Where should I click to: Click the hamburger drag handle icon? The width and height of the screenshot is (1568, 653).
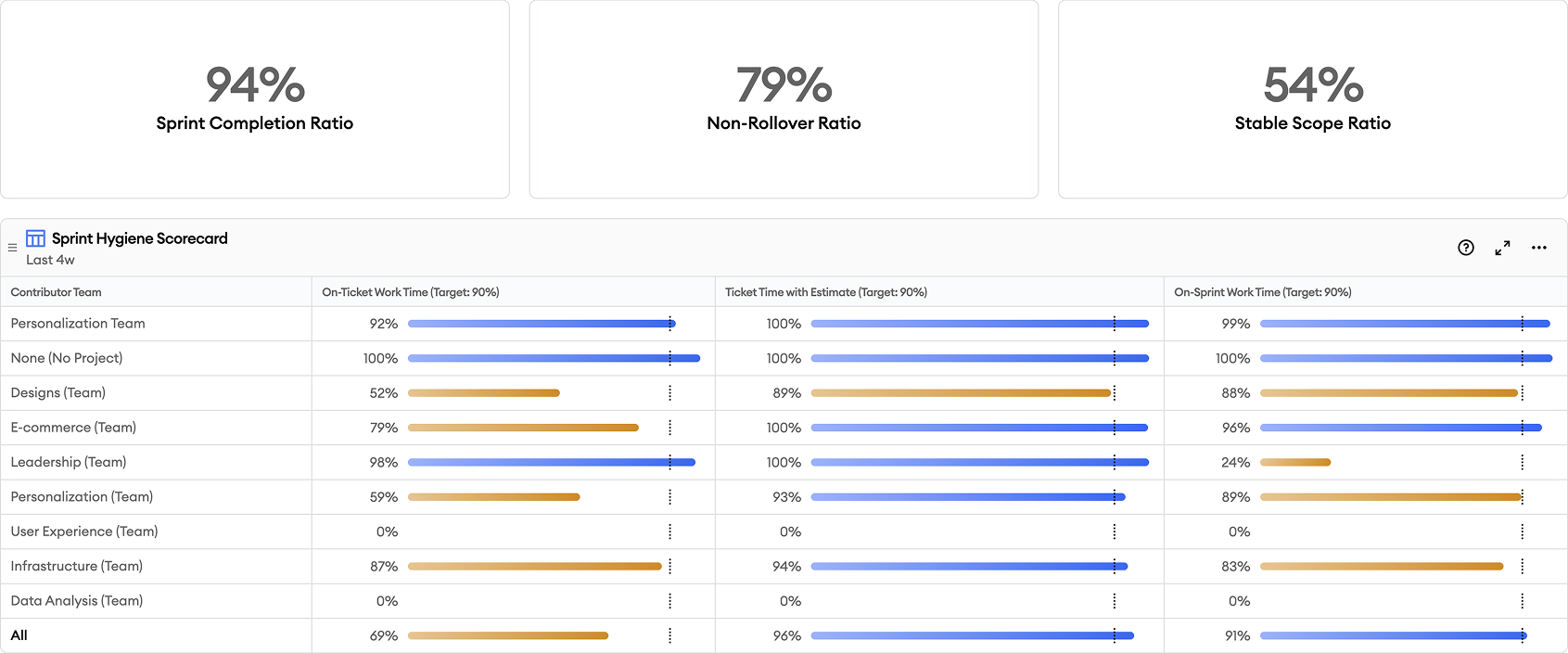tap(12, 247)
